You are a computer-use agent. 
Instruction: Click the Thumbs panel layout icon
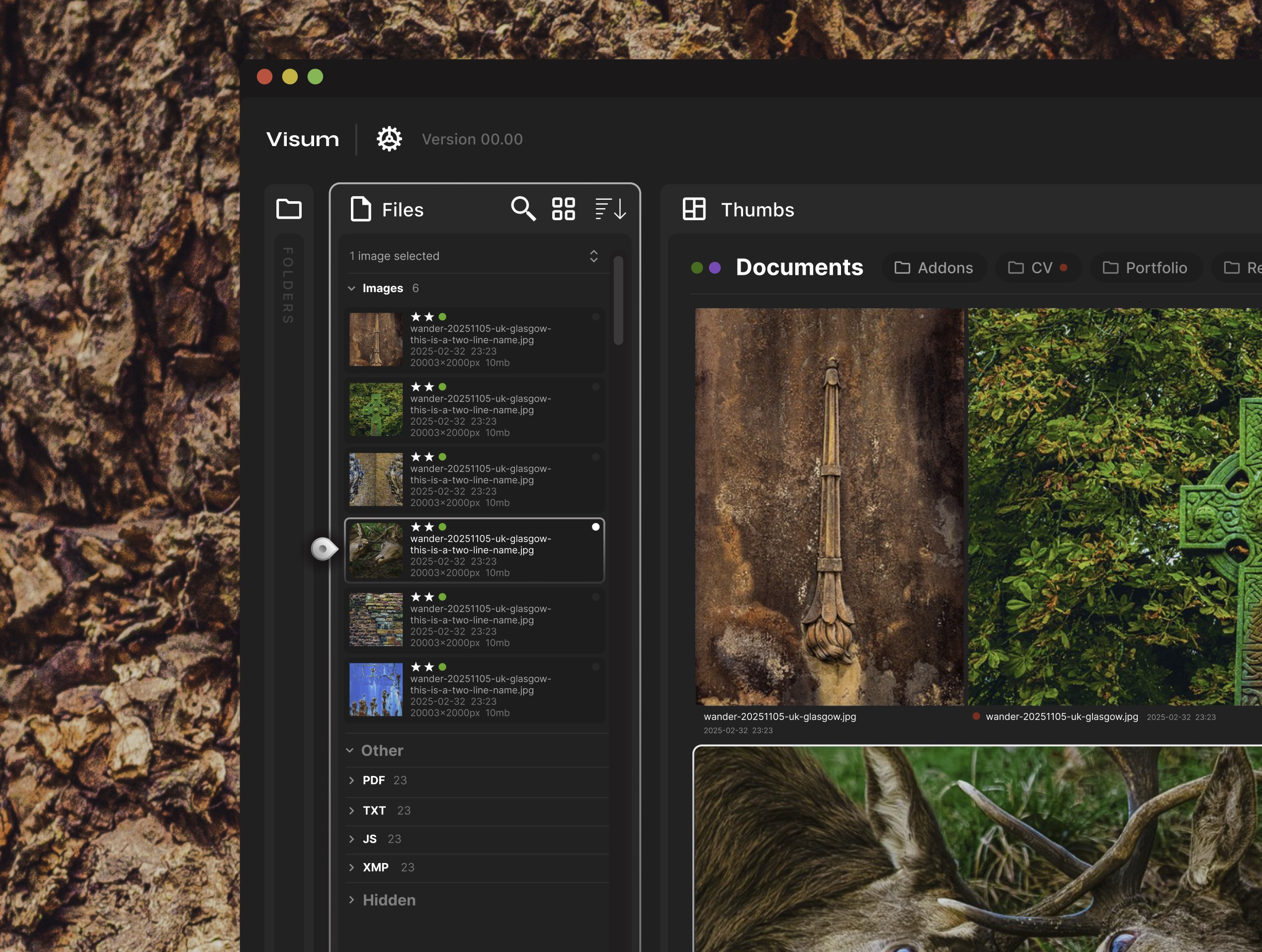[x=694, y=209]
